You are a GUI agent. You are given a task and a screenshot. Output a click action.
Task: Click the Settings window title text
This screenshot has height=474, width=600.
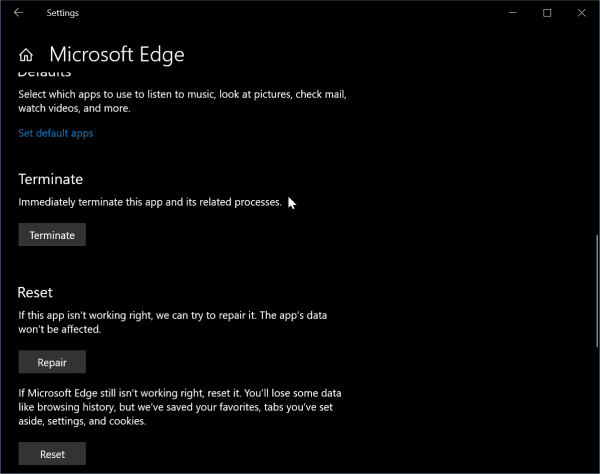tap(63, 13)
